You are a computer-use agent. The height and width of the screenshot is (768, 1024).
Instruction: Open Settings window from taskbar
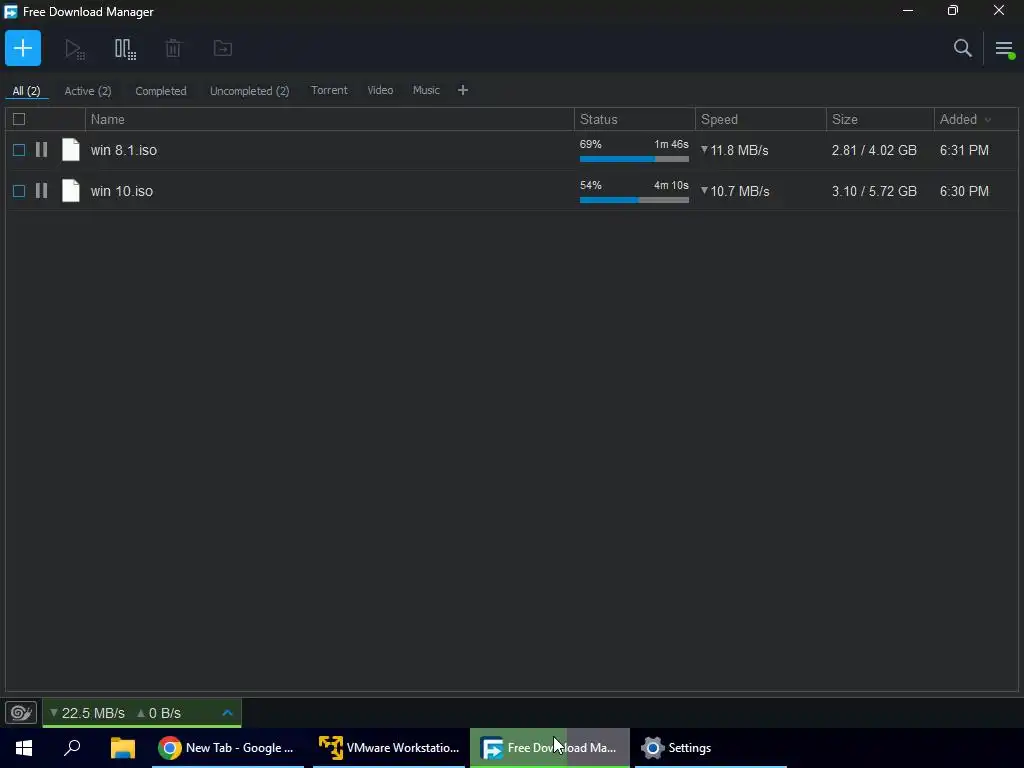click(x=711, y=748)
